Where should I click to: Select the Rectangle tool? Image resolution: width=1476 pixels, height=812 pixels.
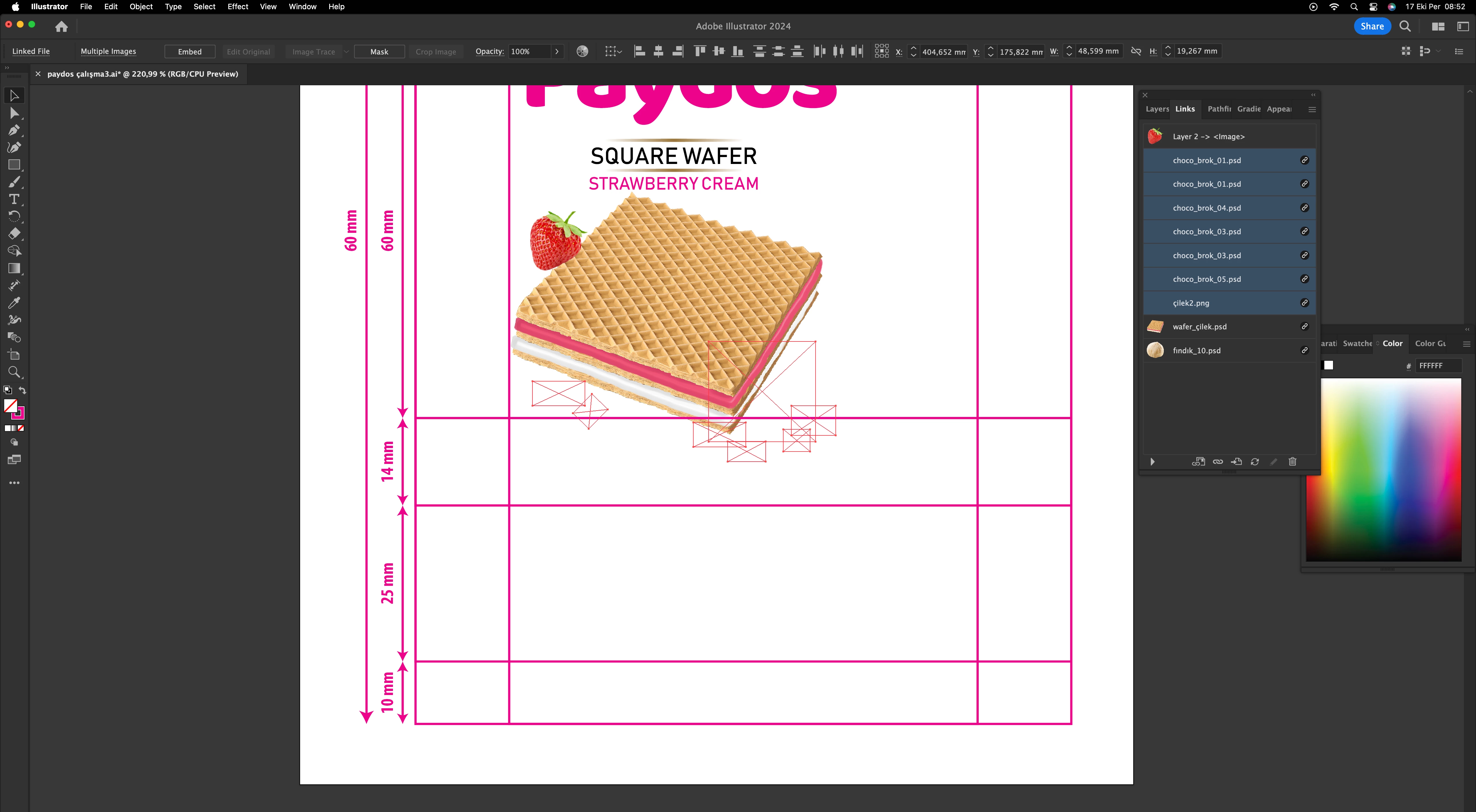tap(14, 165)
